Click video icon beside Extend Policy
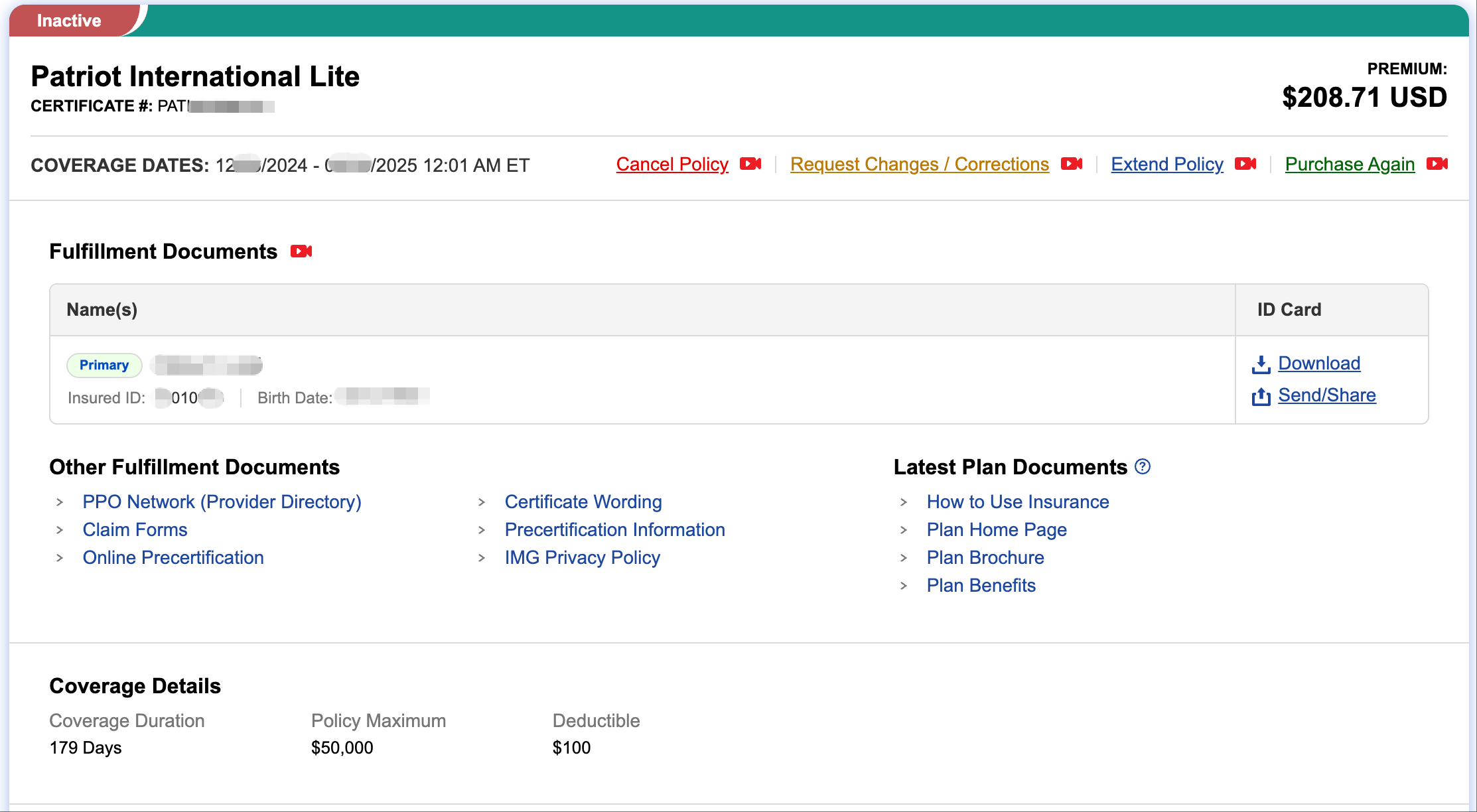 (x=1245, y=164)
